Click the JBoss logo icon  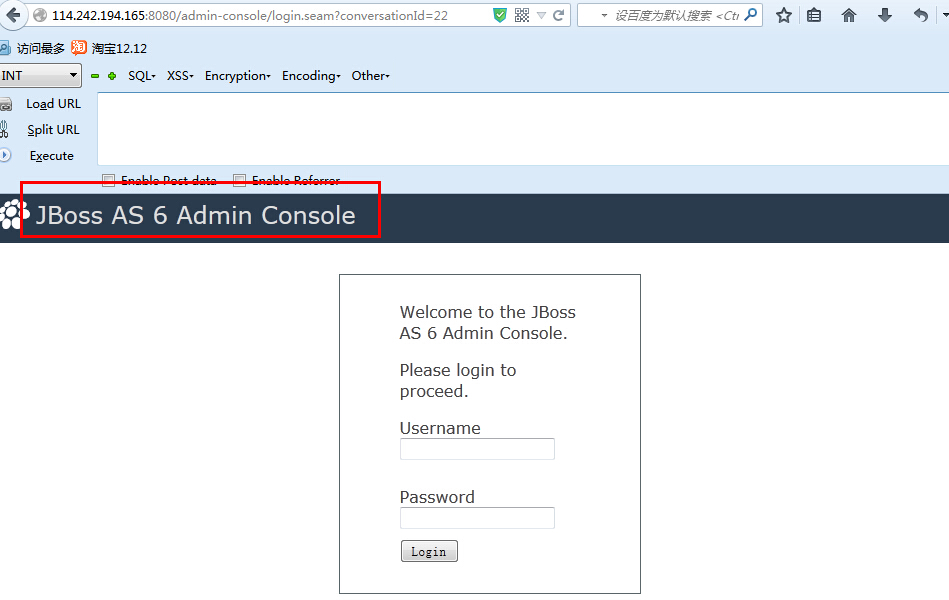point(15,214)
